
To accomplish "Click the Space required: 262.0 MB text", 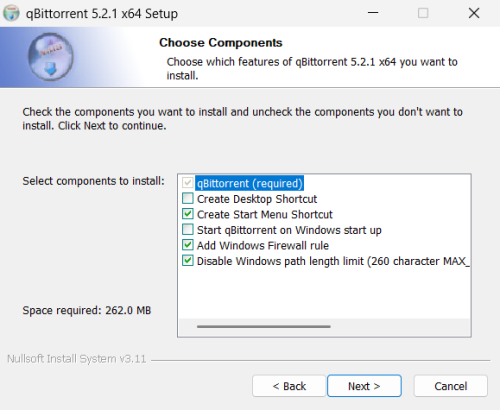I will point(87,310).
